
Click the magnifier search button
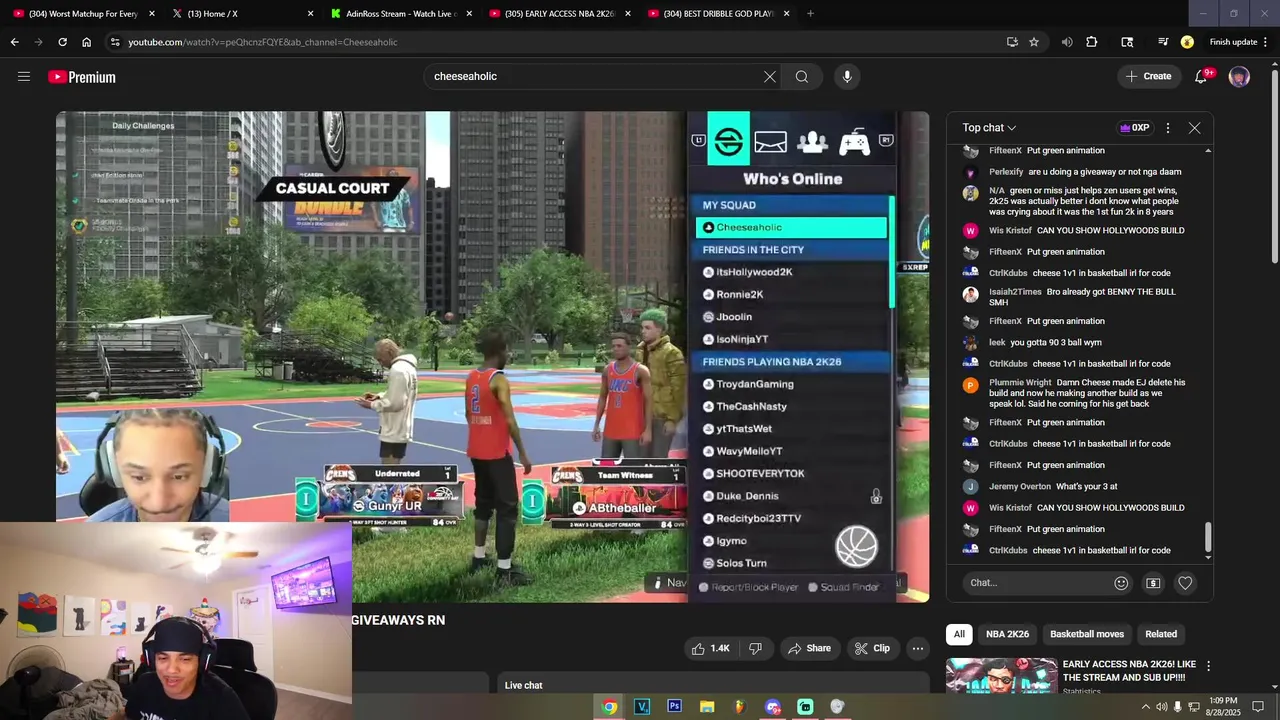[802, 76]
